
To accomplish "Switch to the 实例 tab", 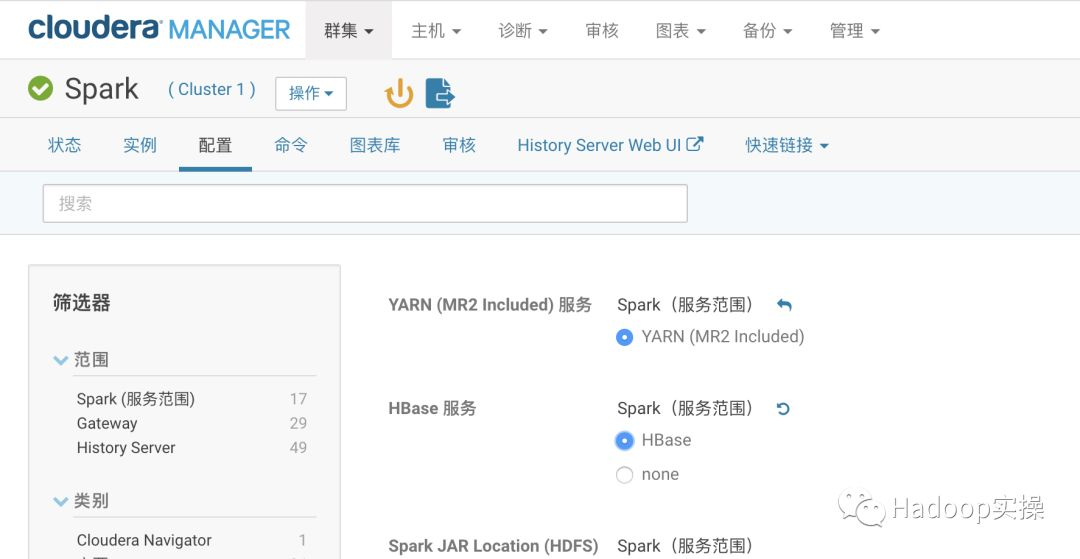I will (x=140, y=145).
